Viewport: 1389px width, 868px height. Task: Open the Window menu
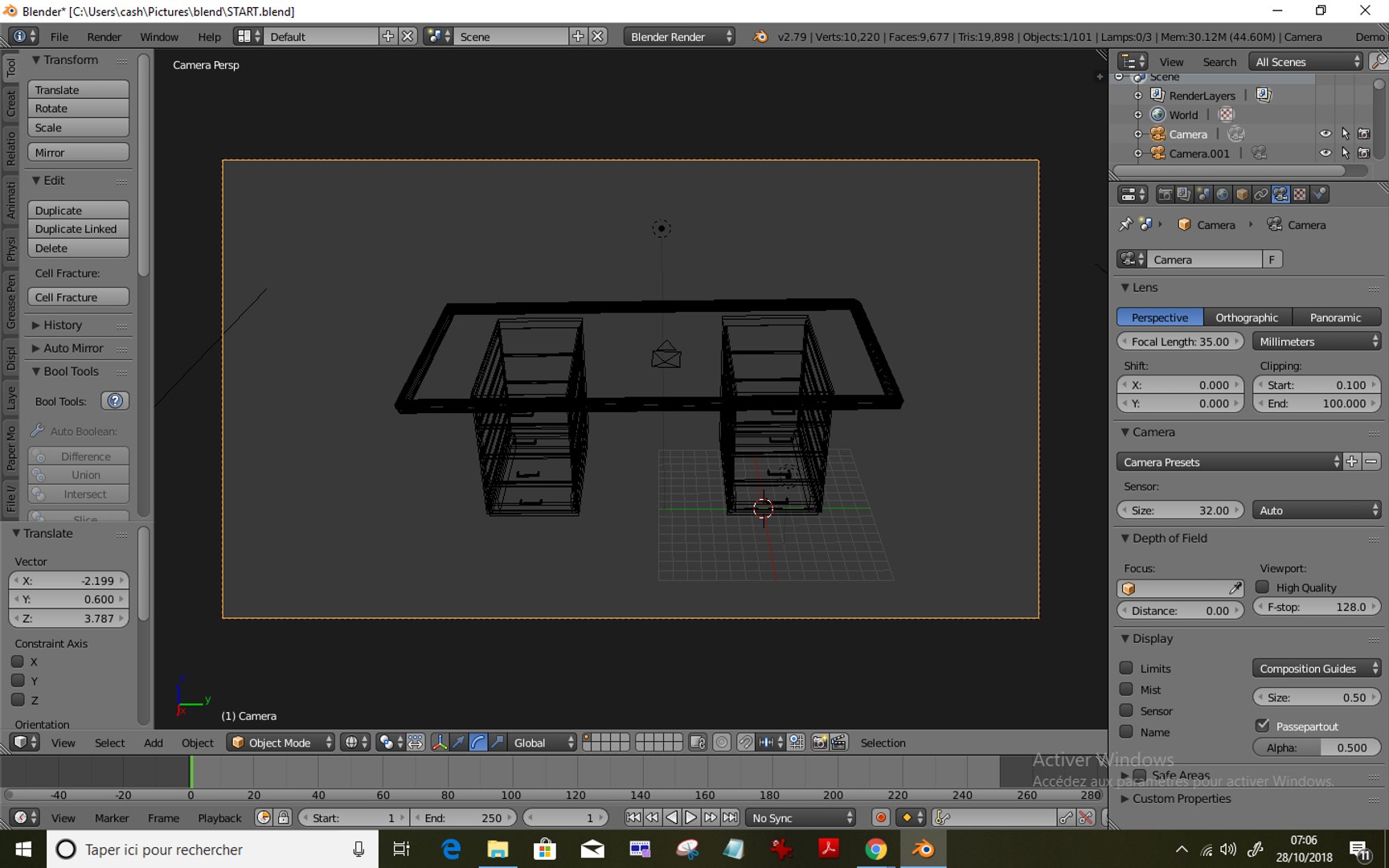pos(159,36)
